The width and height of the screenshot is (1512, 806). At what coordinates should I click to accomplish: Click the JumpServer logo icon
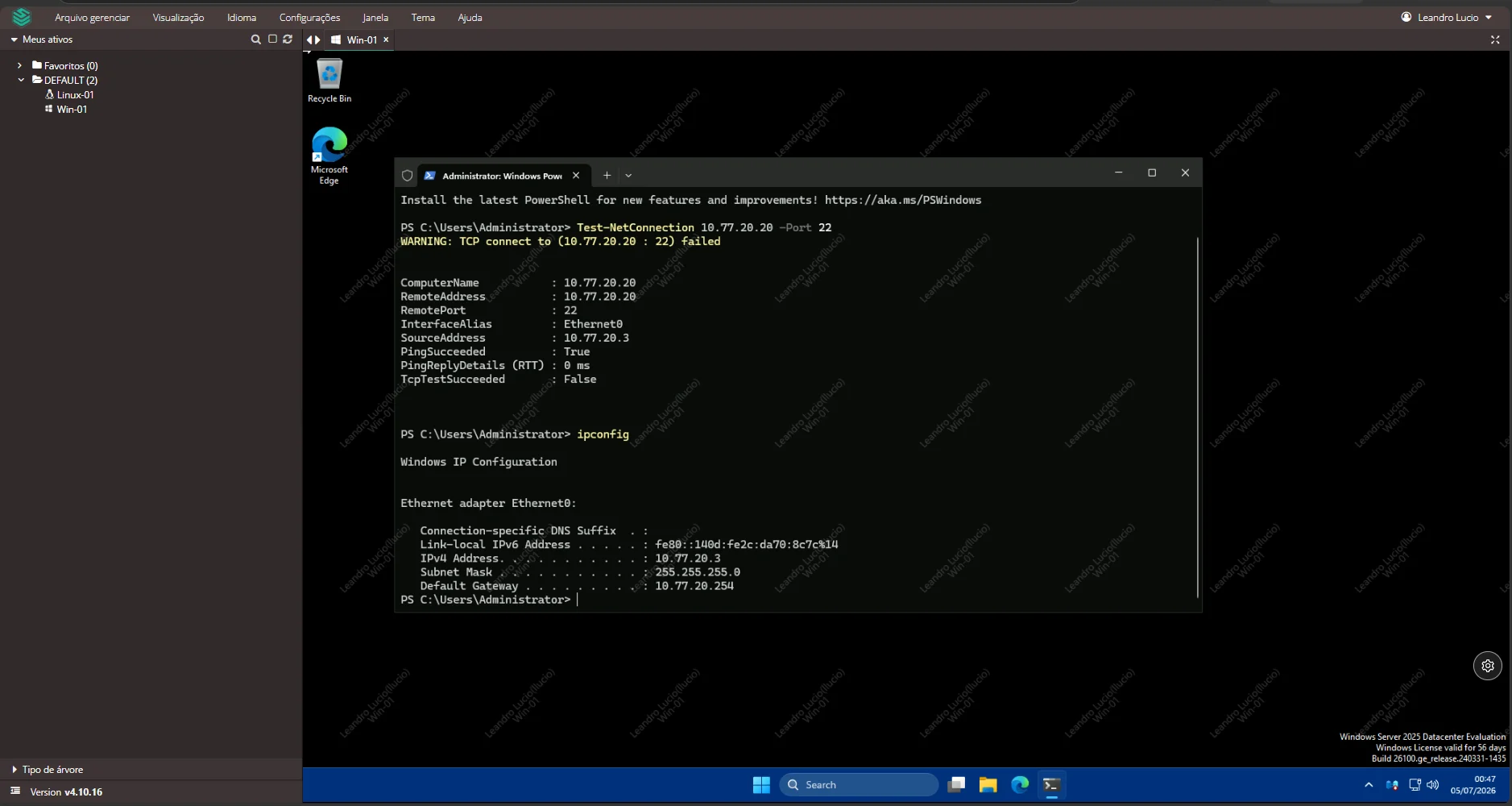coord(22,17)
